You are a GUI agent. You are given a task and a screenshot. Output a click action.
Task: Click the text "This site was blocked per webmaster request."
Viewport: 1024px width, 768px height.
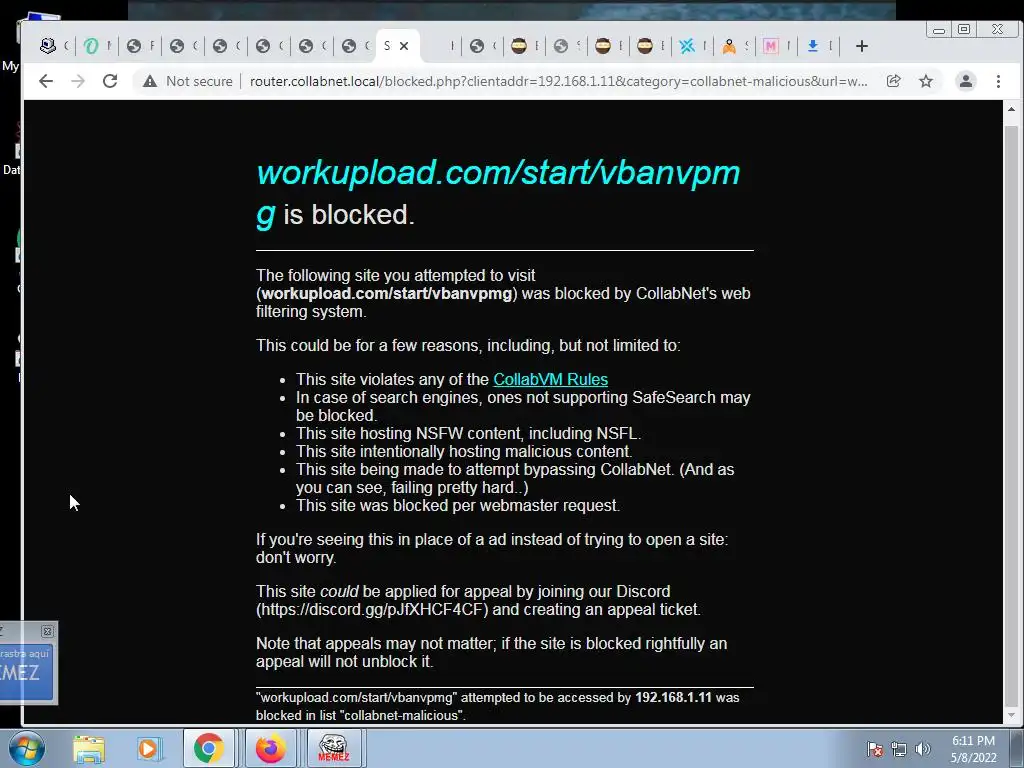[458, 505]
